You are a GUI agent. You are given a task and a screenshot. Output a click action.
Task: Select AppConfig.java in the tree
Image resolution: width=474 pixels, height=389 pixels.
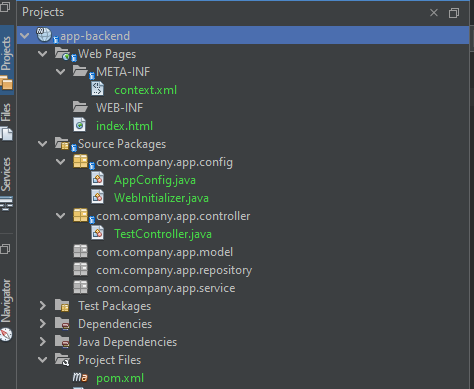click(155, 180)
